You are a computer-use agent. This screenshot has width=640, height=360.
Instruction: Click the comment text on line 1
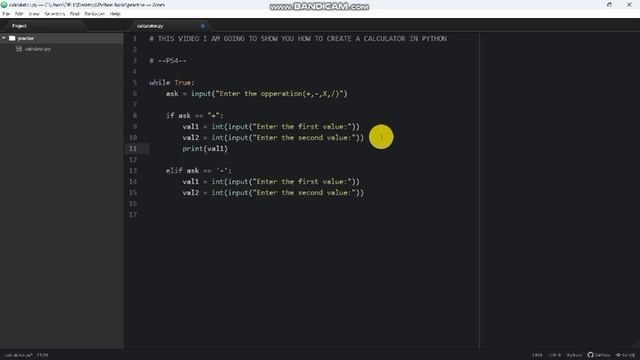(298, 39)
